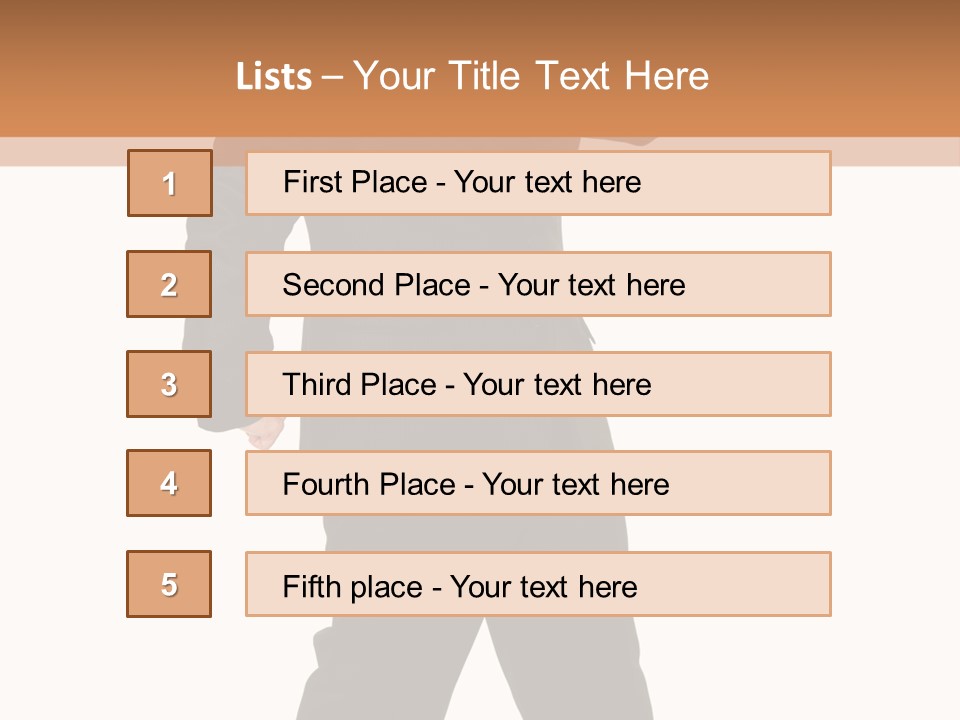Click the bold word 'Lists' in title

click(x=274, y=77)
